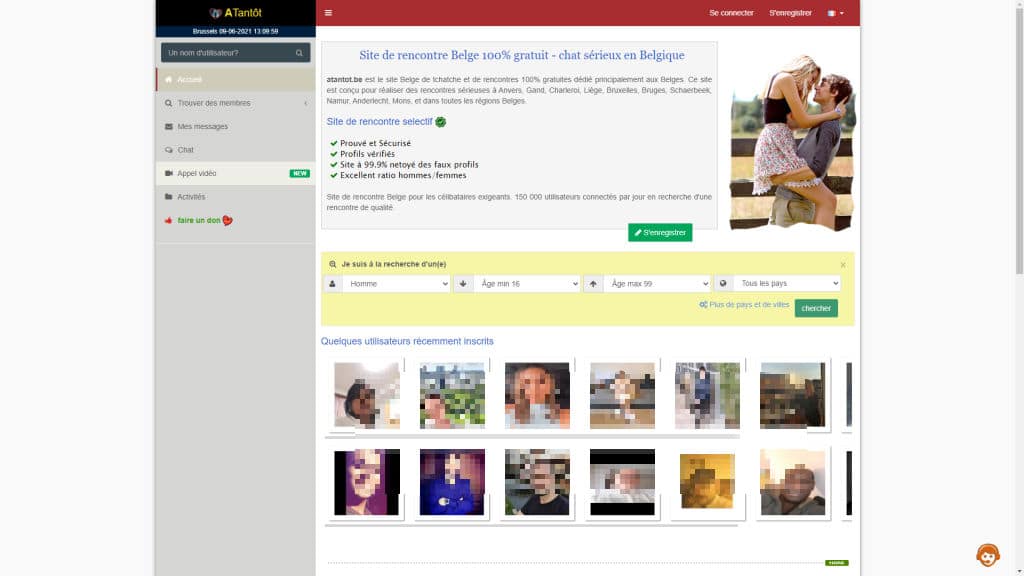Viewport: 1024px width, 576px height.
Task: Open the Activités menu item
Action: [235, 197]
